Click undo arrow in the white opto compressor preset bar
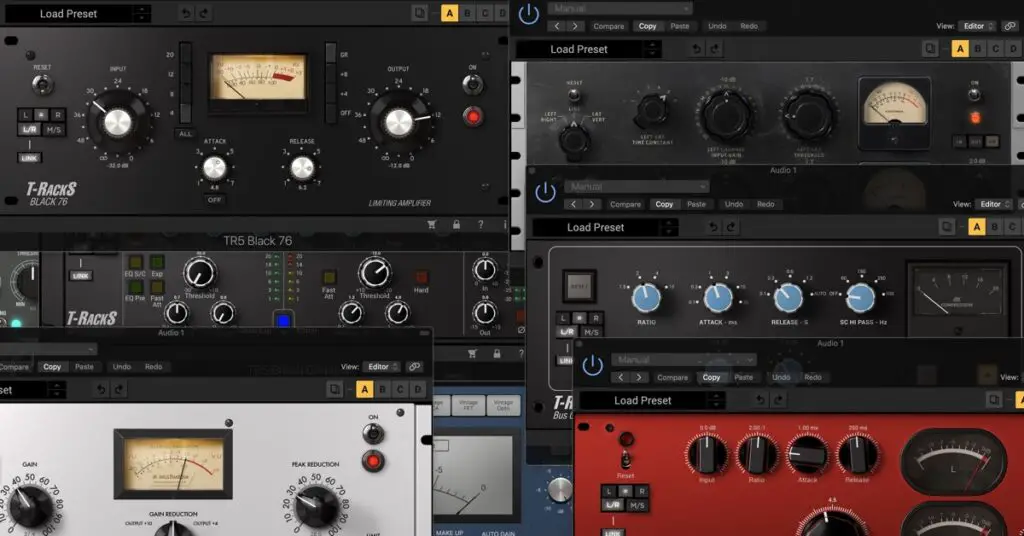Screen dimensions: 1024x536 click(101, 390)
